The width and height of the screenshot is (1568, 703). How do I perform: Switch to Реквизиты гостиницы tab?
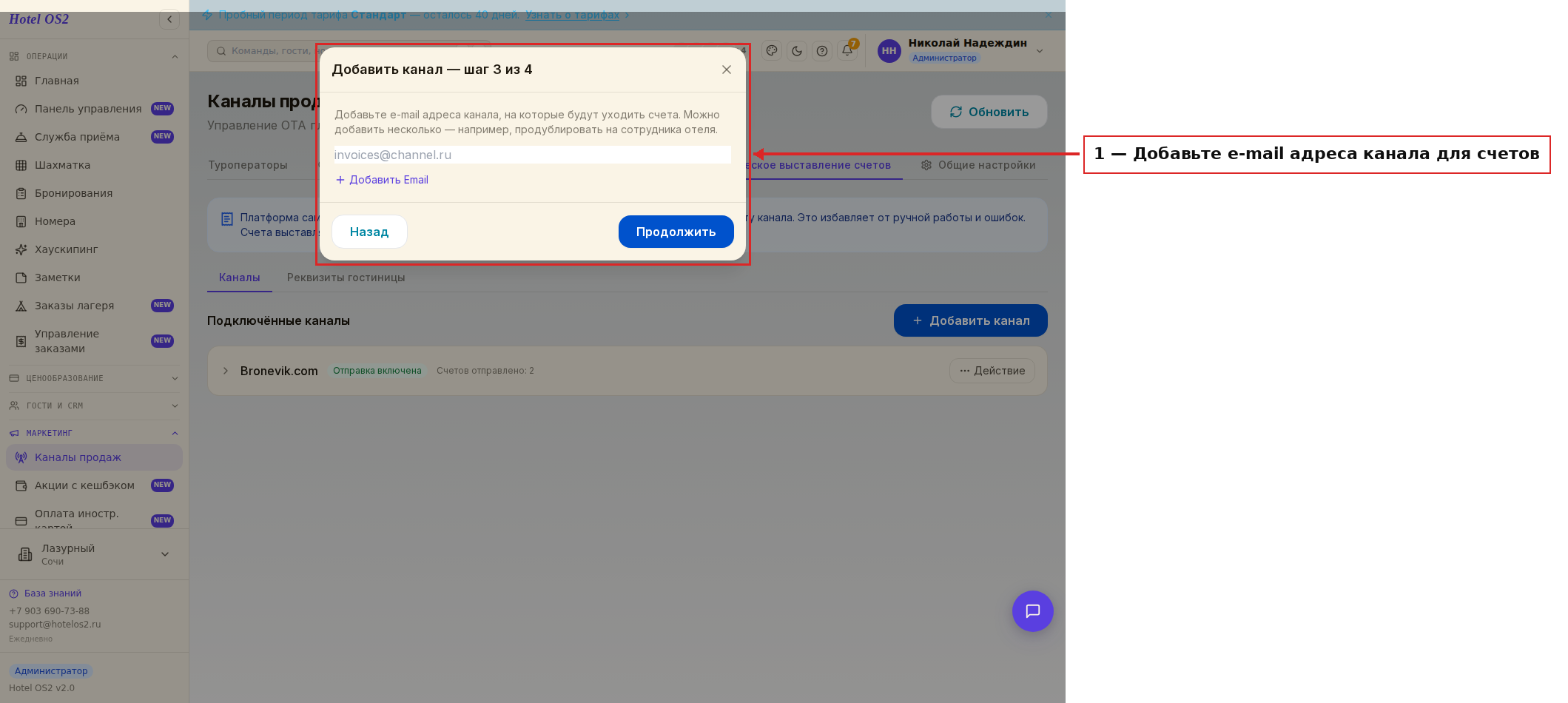pos(346,277)
